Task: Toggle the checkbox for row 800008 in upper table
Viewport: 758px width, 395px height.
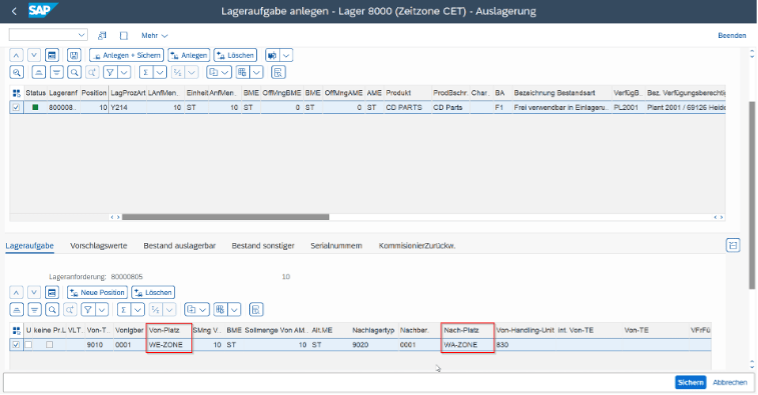Action: point(16,107)
